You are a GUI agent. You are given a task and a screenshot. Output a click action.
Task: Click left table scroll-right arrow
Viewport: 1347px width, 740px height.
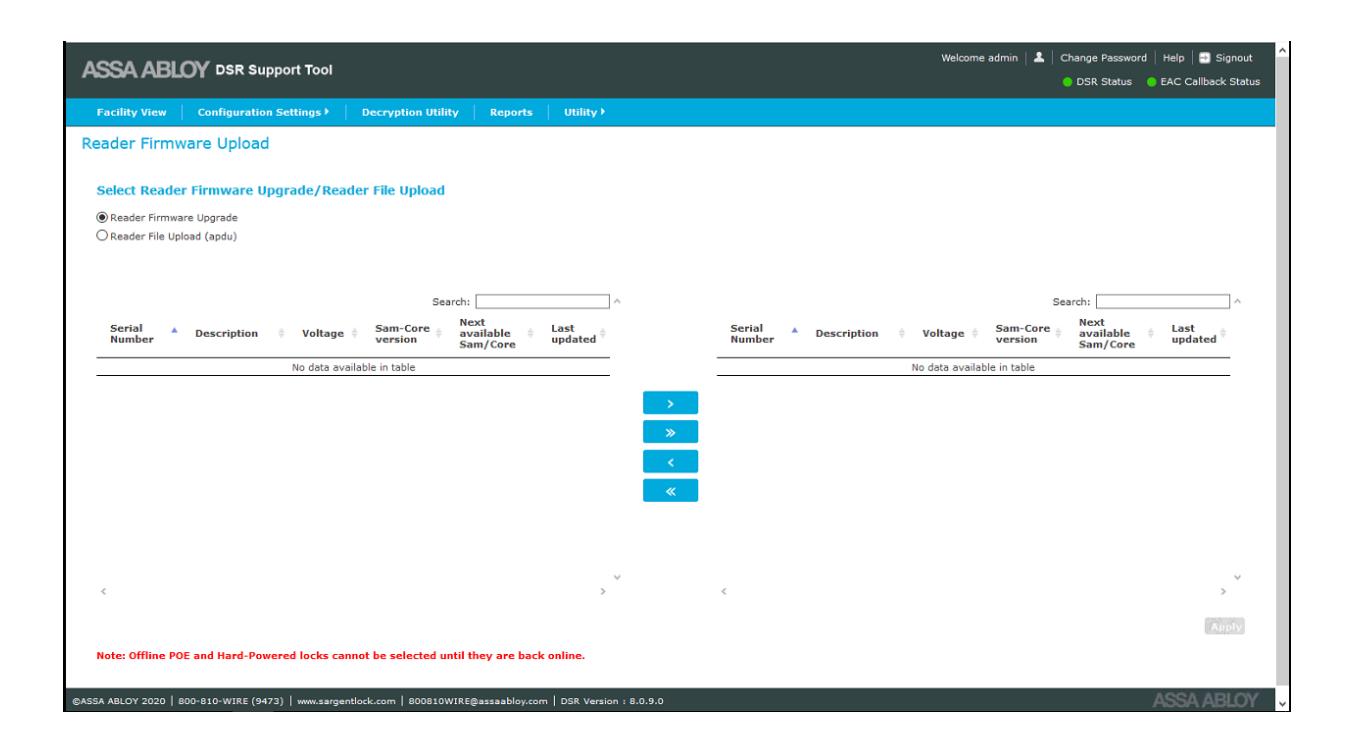tap(603, 593)
